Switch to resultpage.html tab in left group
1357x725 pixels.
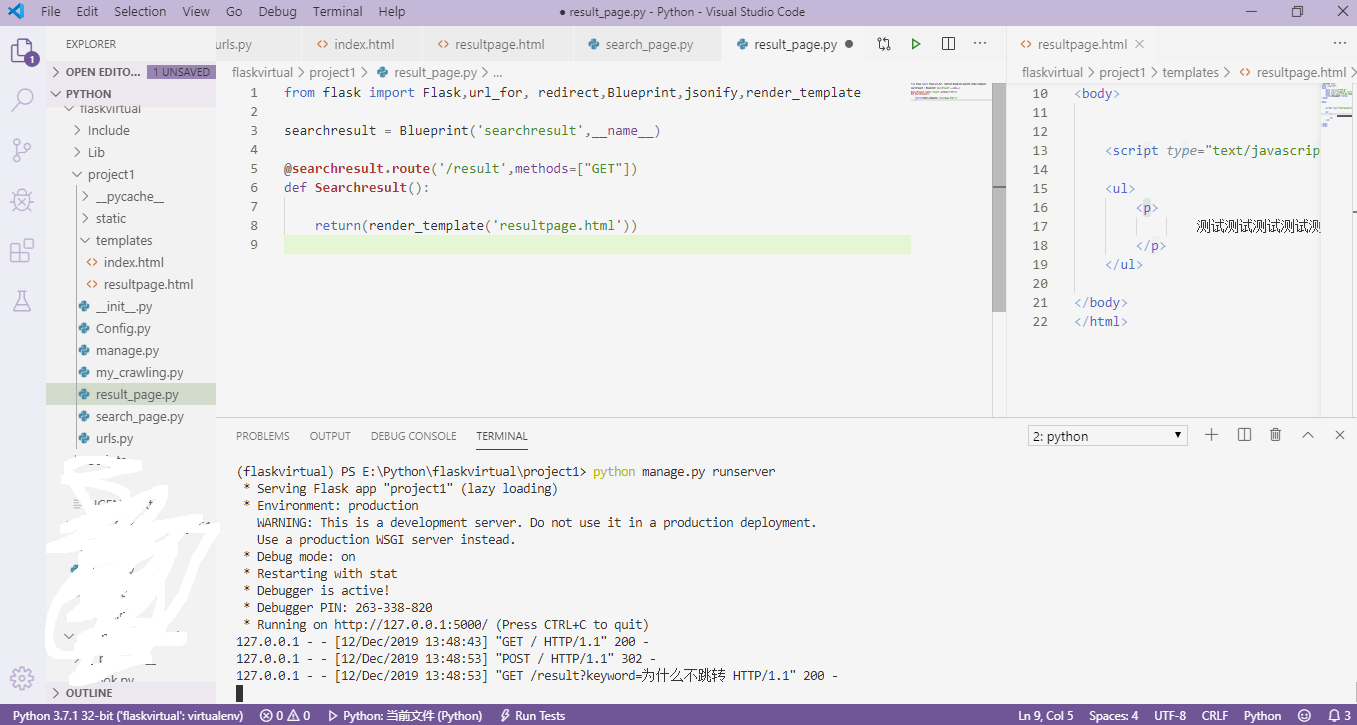(x=497, y=44)
